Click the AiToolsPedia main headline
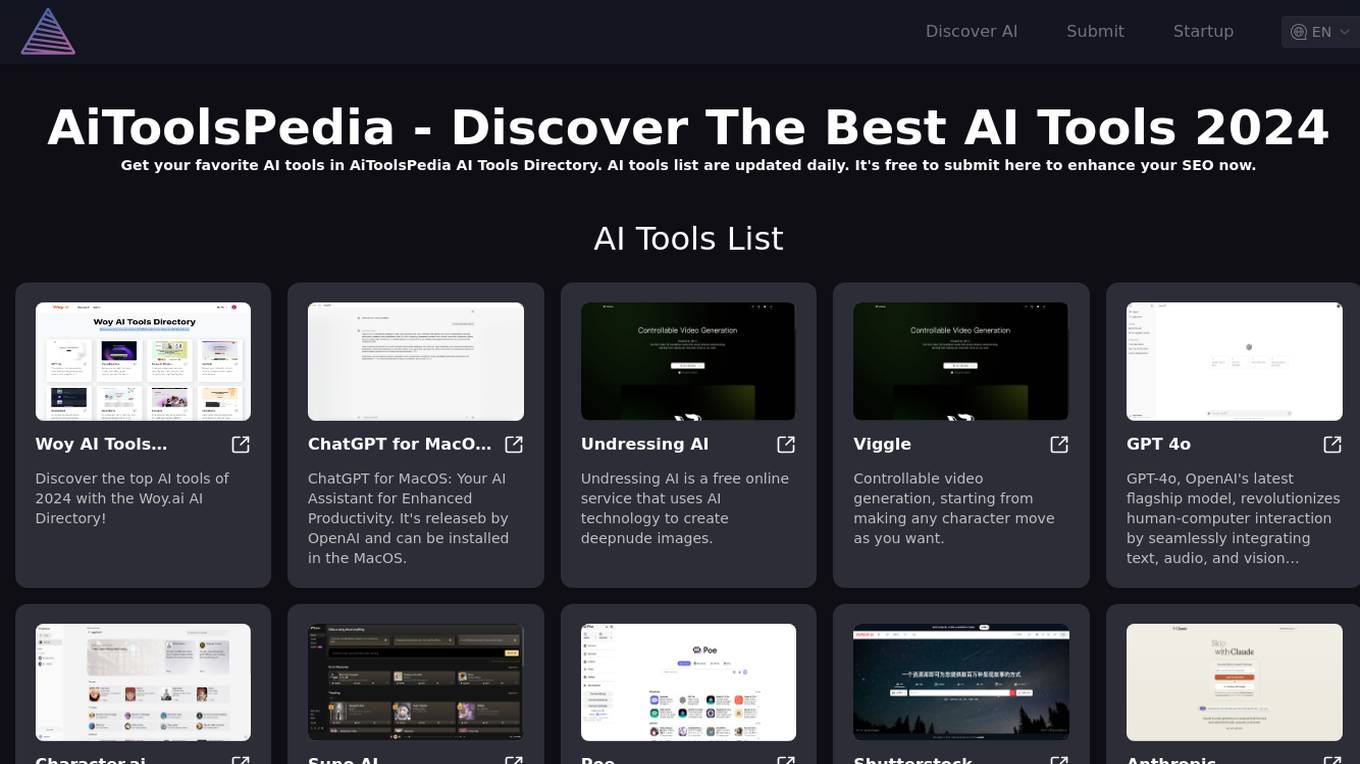Viewport: 1360px width, 764px height. [x=688, y=128]
